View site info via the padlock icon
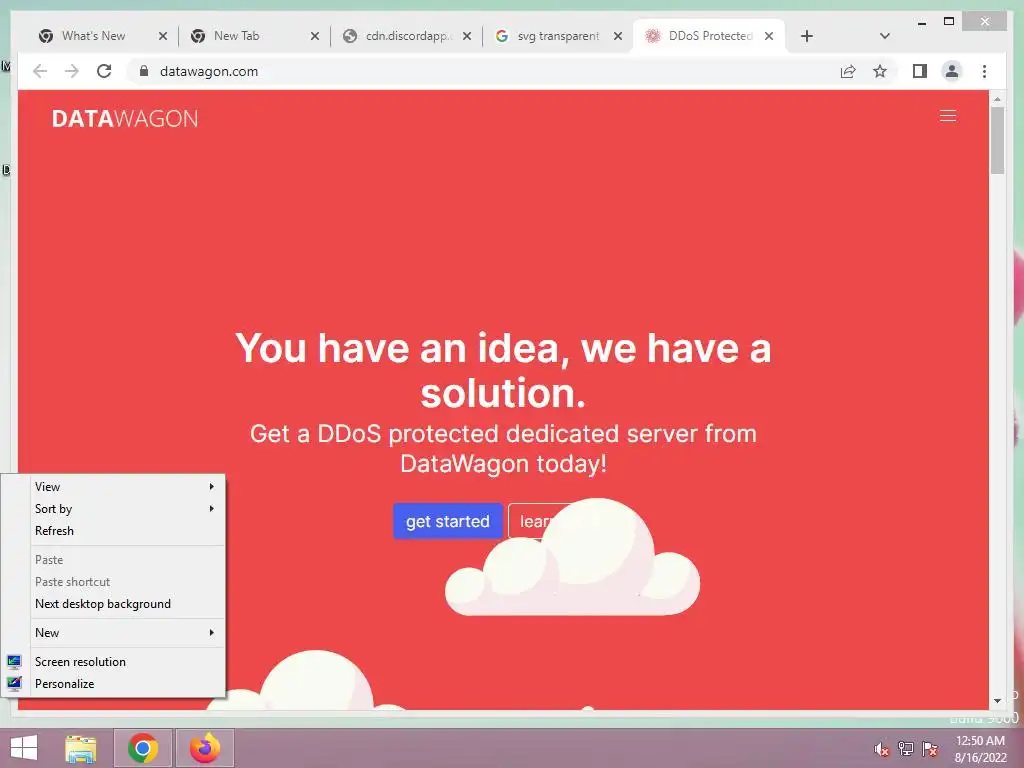 (144, 71)
